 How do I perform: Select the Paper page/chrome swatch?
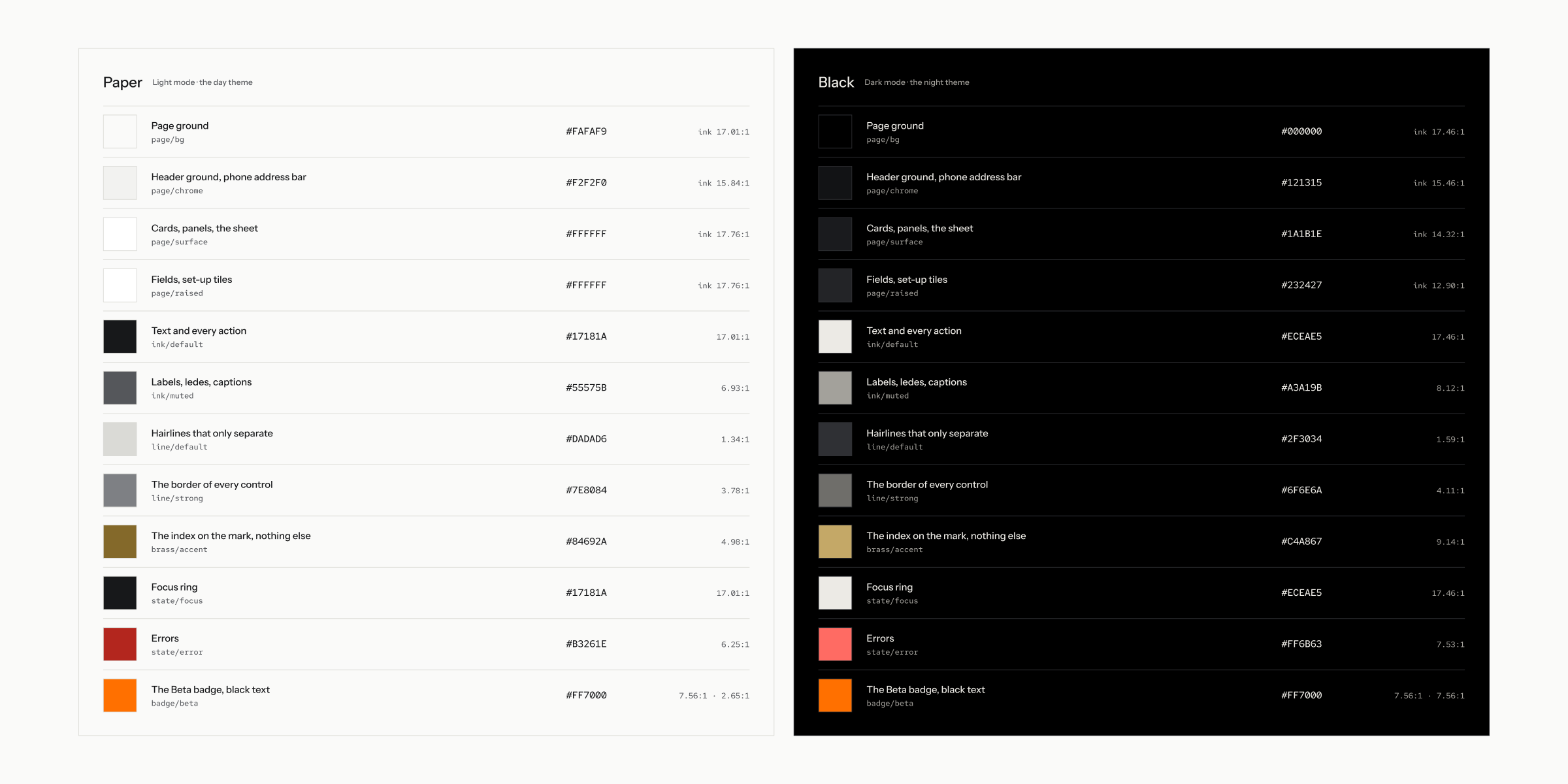pyautogui.click(x=120, y=183)
